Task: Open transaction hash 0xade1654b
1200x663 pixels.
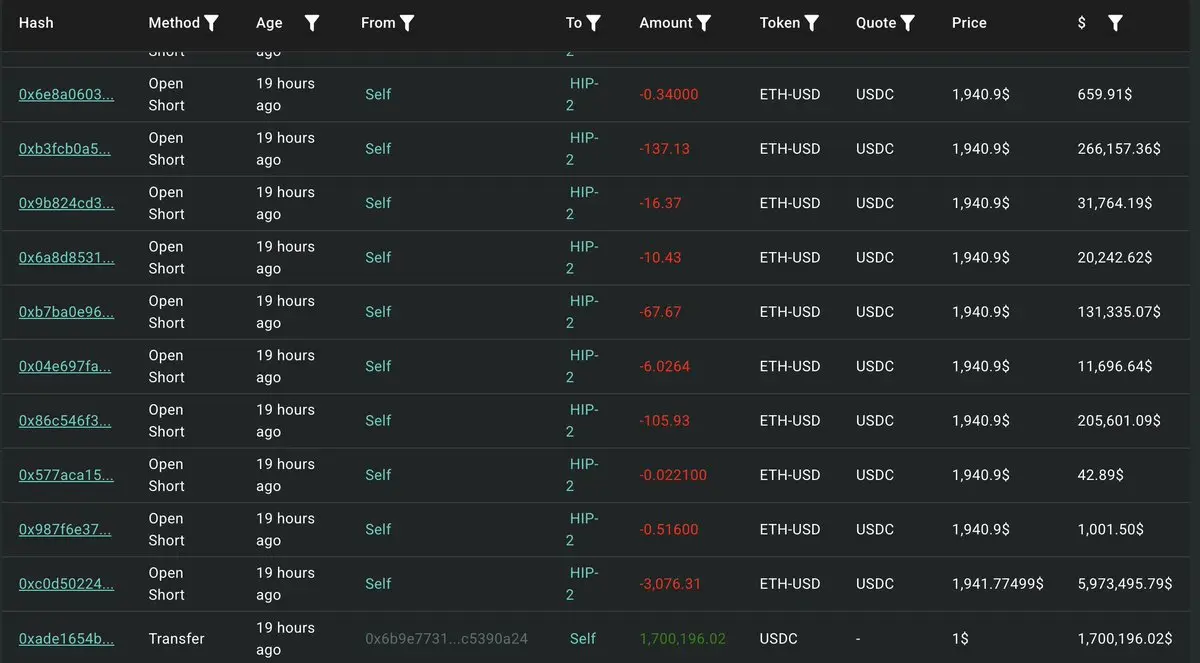Action: (66, 638)
